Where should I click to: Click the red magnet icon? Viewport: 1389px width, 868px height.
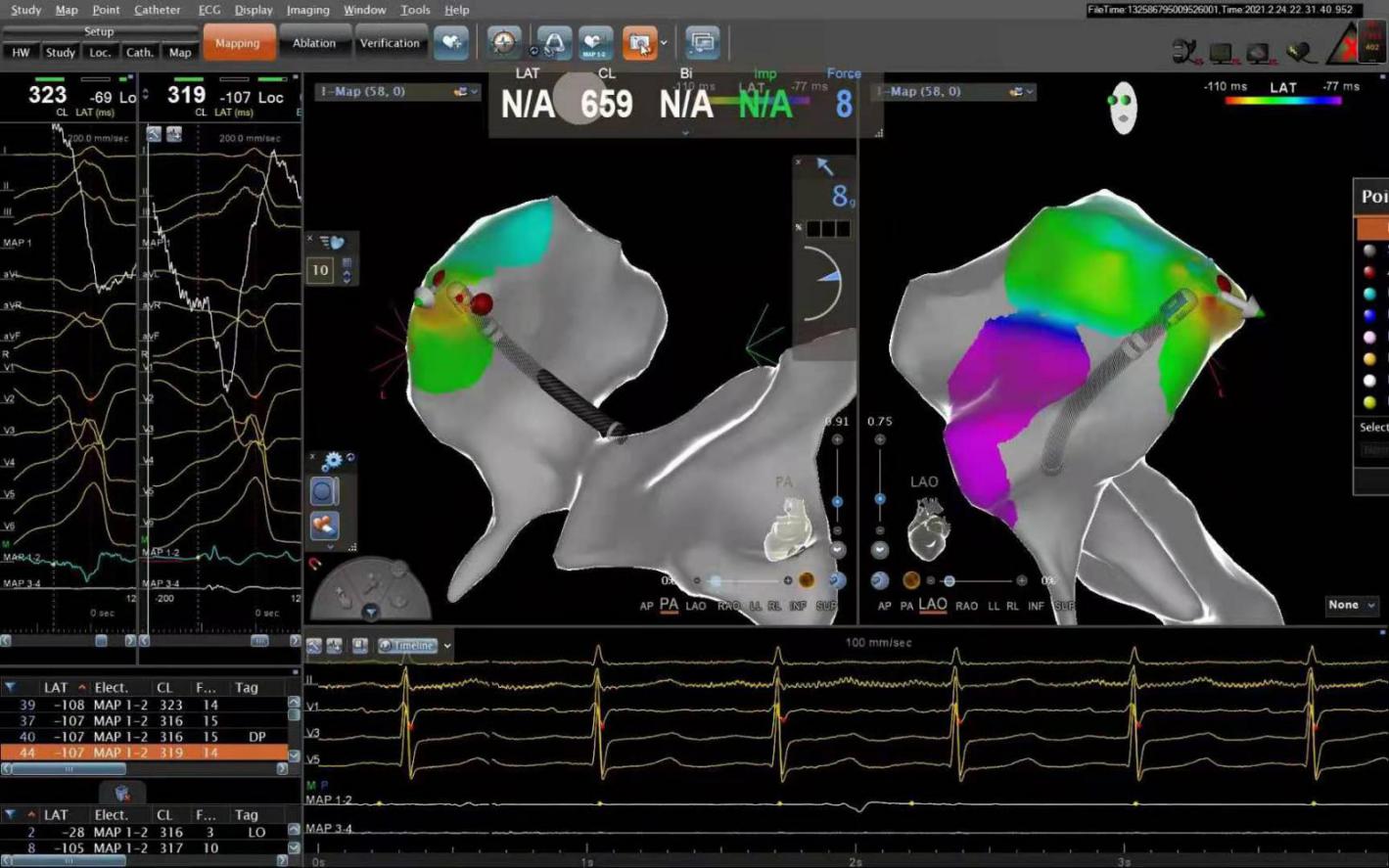coord(315,564)
